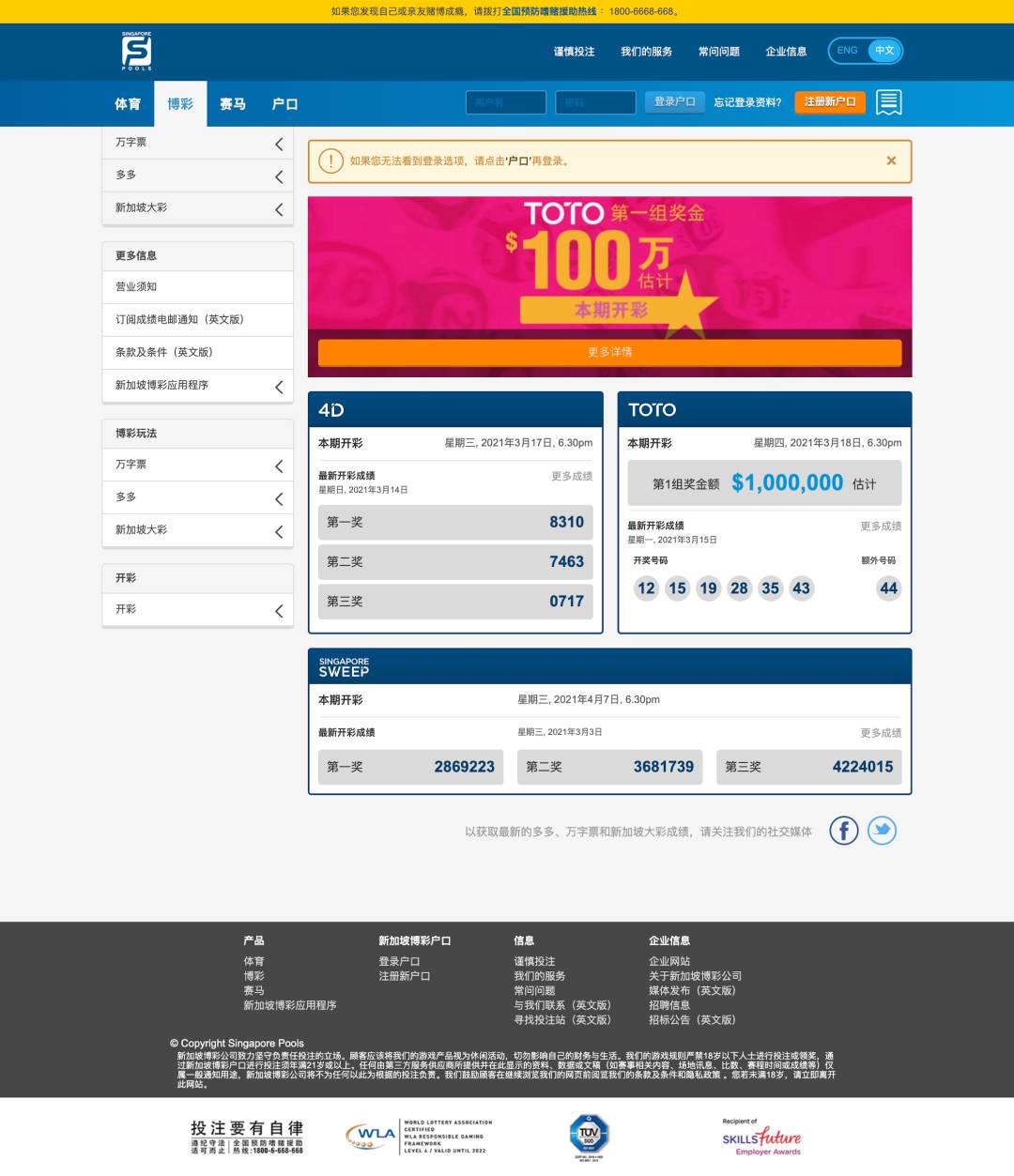The image size is (1014, 1176).
Task: Open the Twitter social media icon
Action: click(882, 831)
